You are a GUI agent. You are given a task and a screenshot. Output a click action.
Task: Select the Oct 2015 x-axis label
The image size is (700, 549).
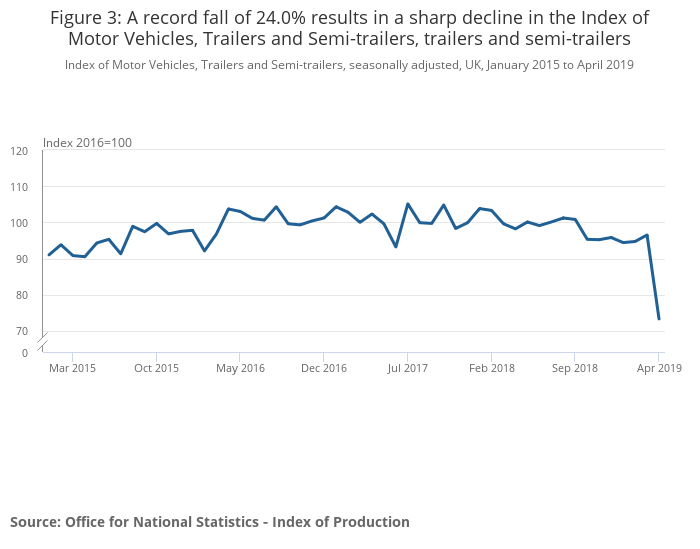point(157,368)
